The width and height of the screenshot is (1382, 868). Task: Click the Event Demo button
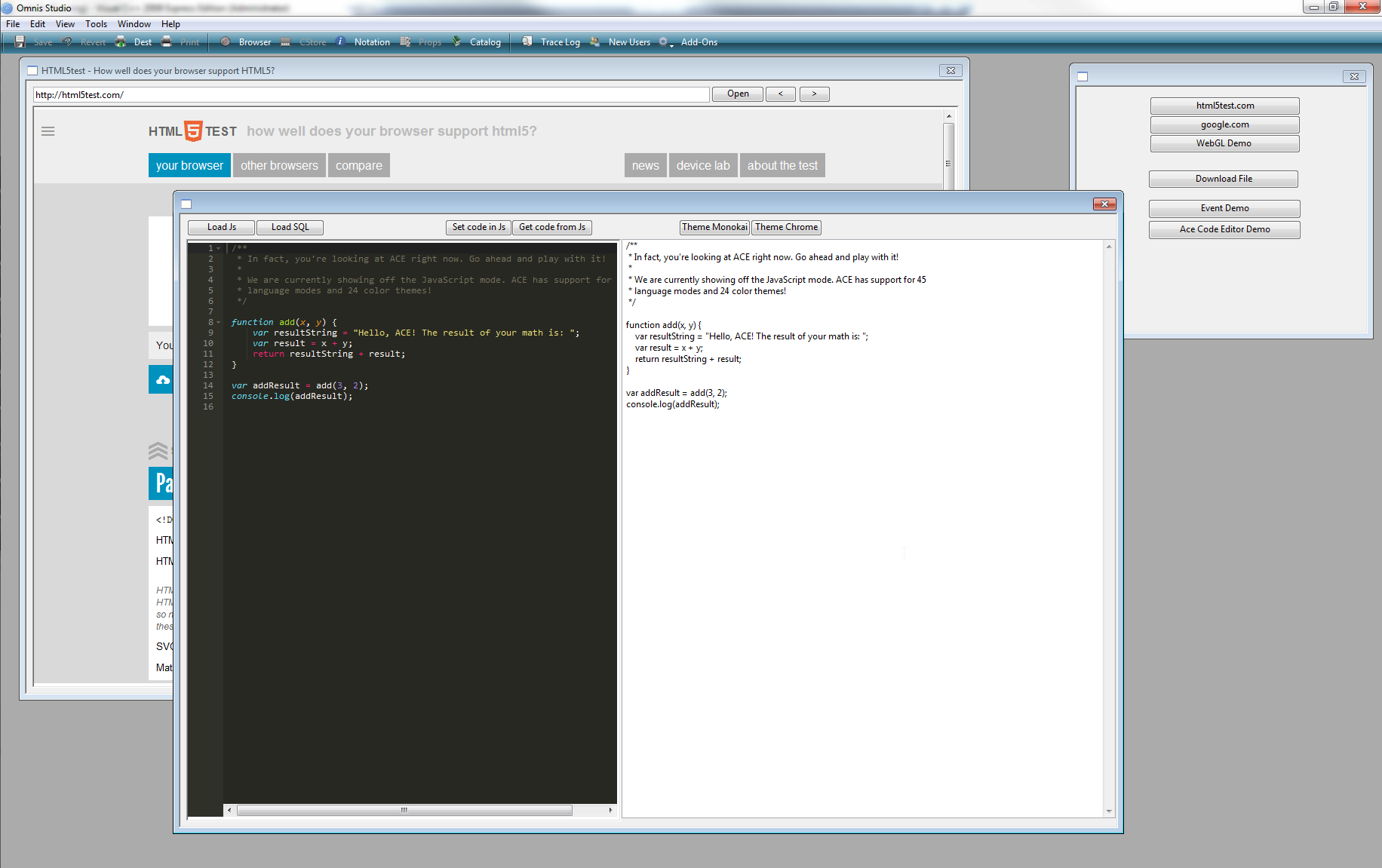coord(1224,208)
